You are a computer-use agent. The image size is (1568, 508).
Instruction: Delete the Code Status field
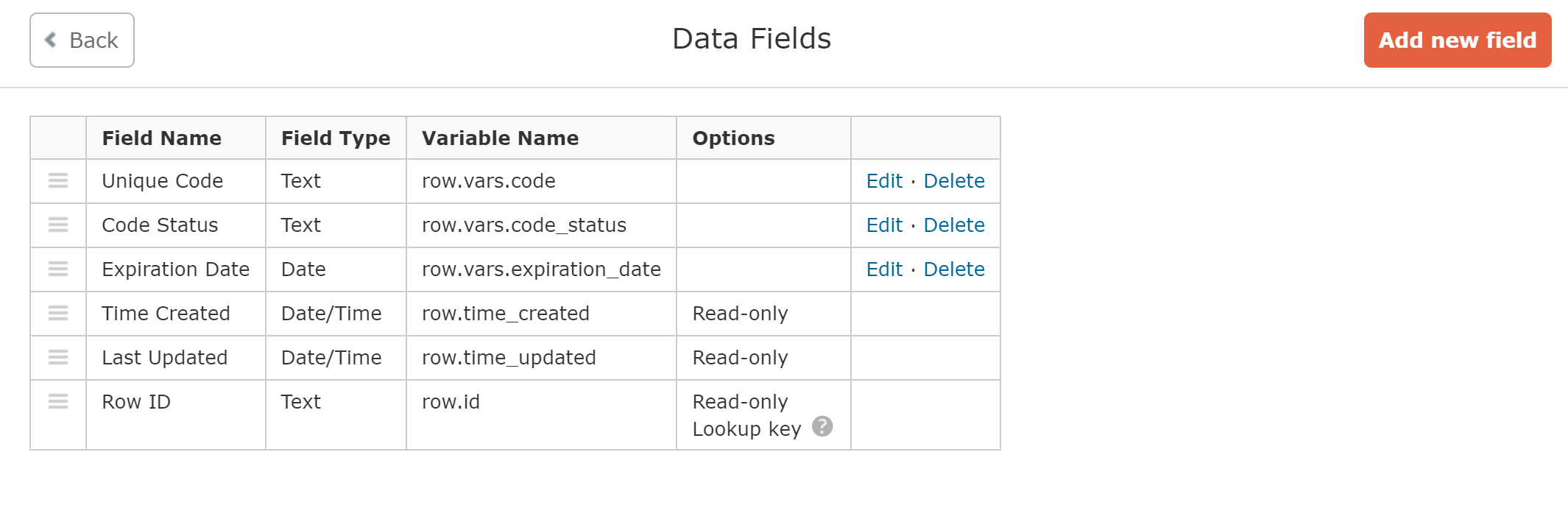tap(954, 225)
